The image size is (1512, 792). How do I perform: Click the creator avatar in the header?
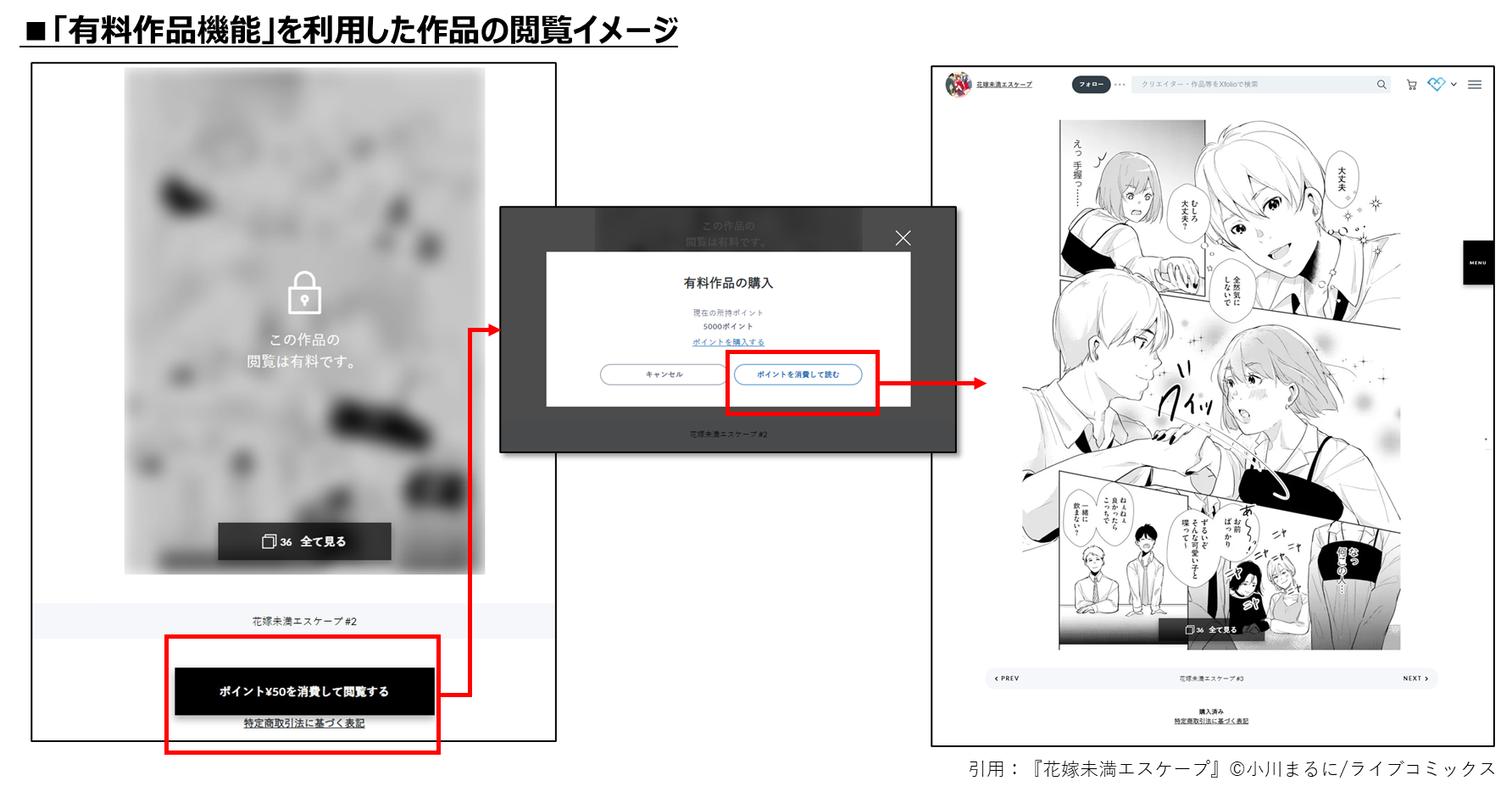click(959, 85)
